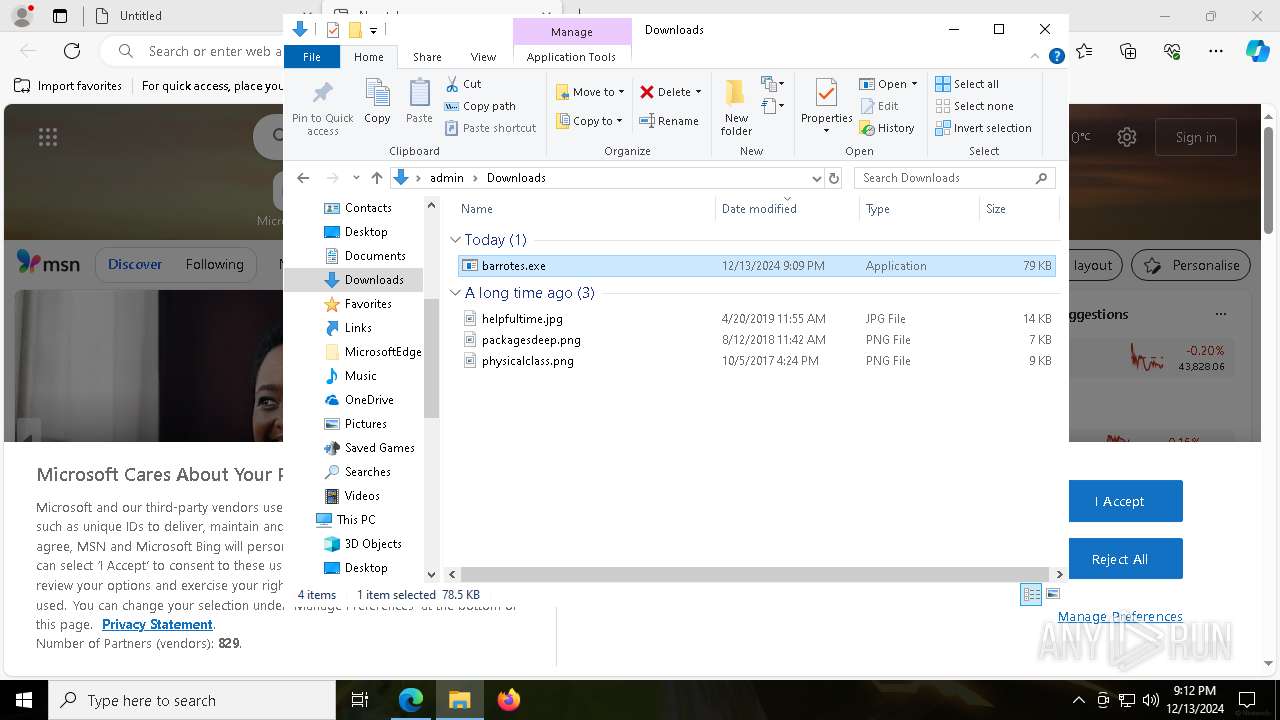Click the Cut scissors command

tap(463, 84)
